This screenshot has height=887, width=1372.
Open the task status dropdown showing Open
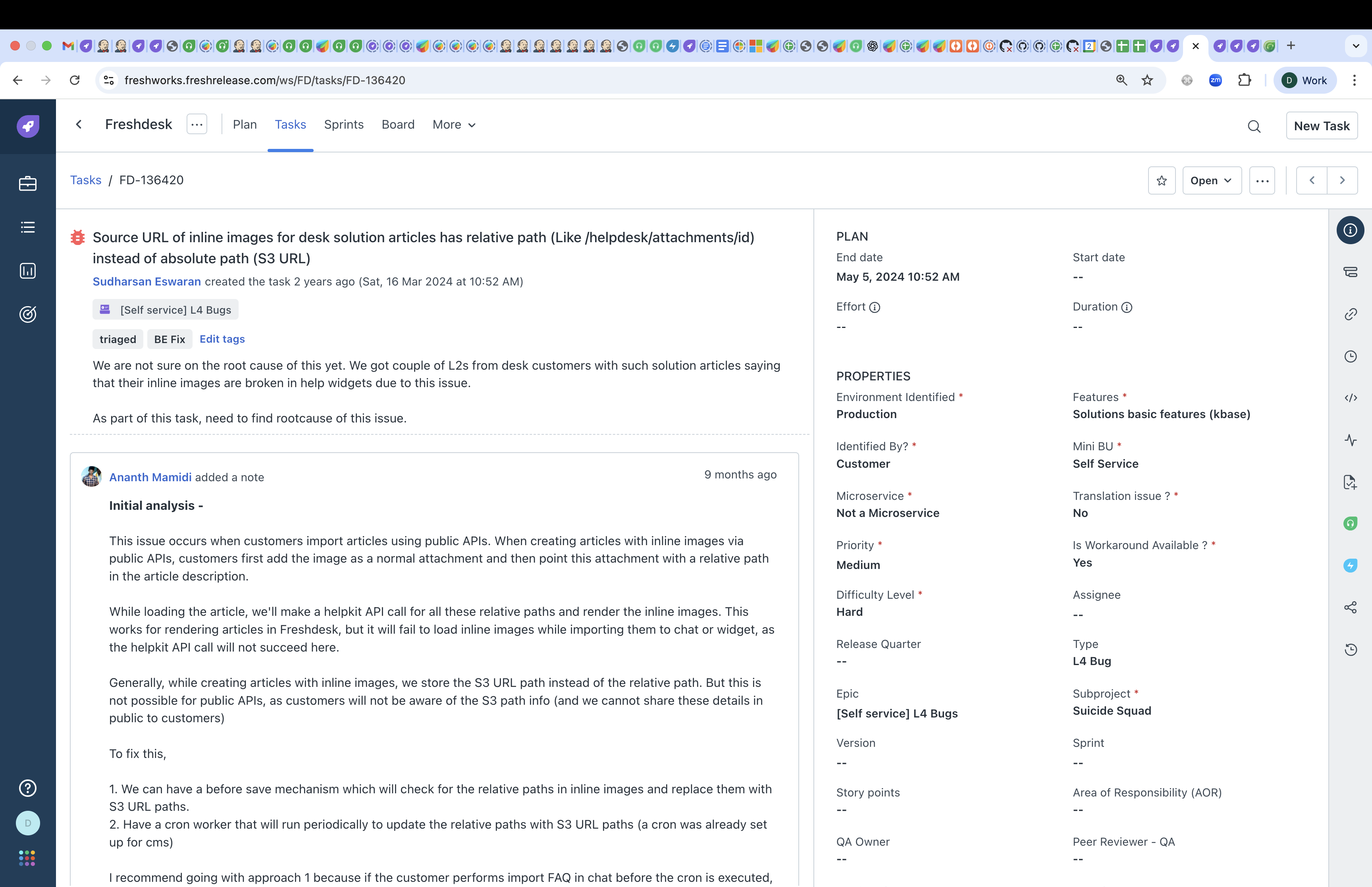click(1211, 180)
